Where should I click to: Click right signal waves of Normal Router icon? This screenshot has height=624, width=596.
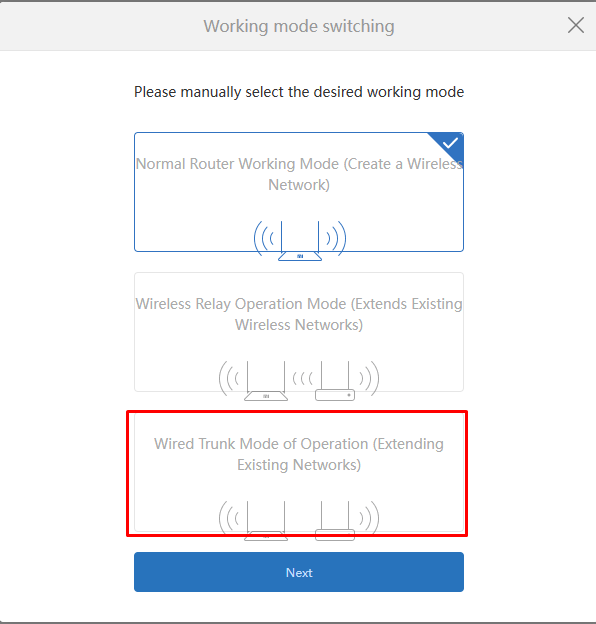336,238
